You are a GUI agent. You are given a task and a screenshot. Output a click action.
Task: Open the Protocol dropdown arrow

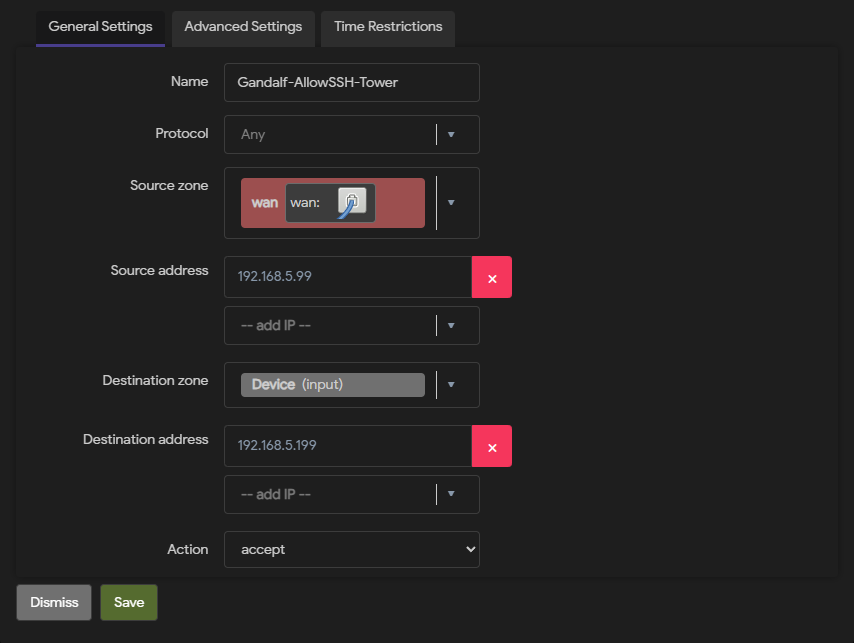point(451,134)
